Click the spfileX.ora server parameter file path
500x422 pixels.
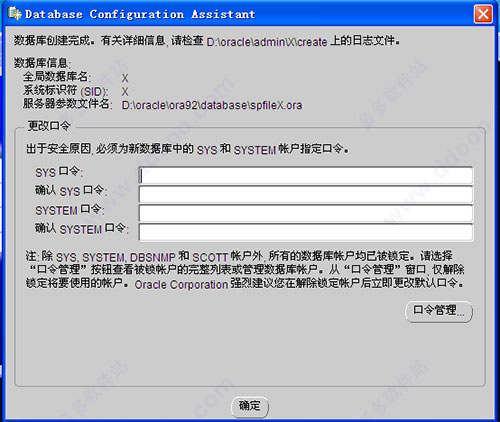point(212,105)
